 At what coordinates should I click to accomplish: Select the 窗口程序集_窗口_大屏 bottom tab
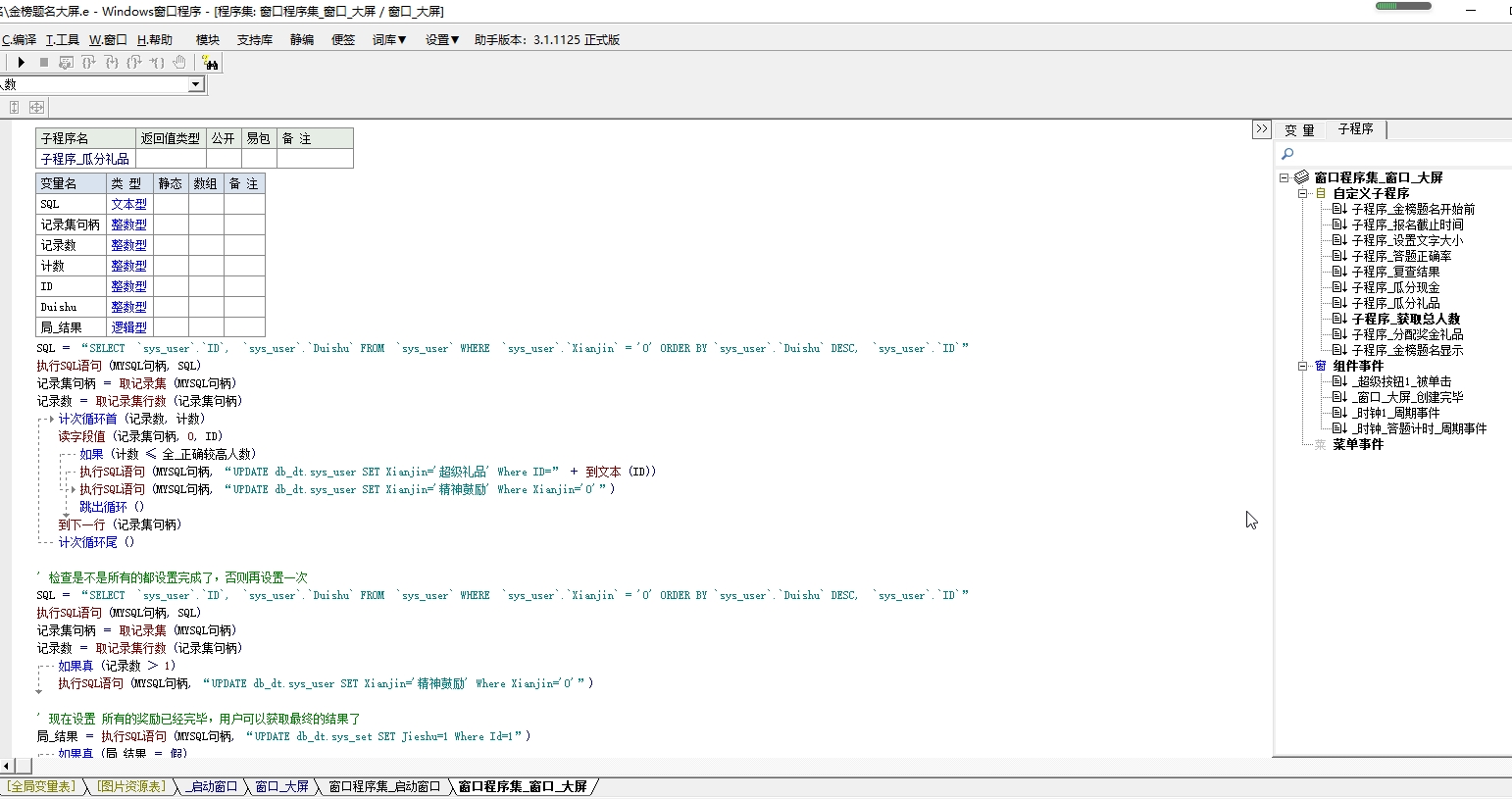click(523, 786)
